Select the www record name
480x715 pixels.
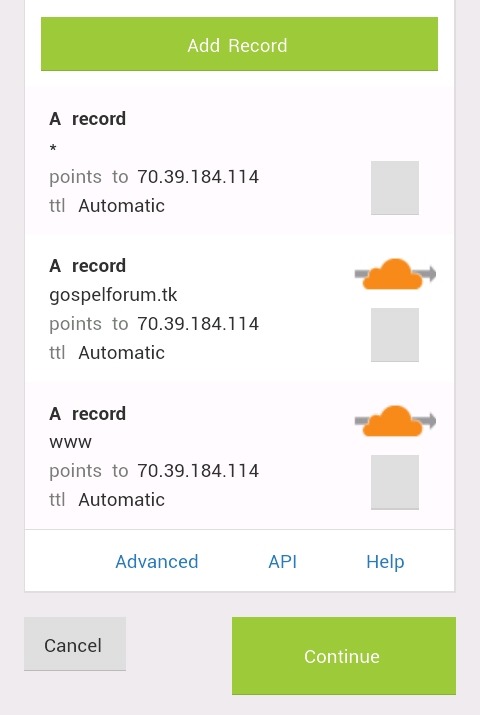70,442
